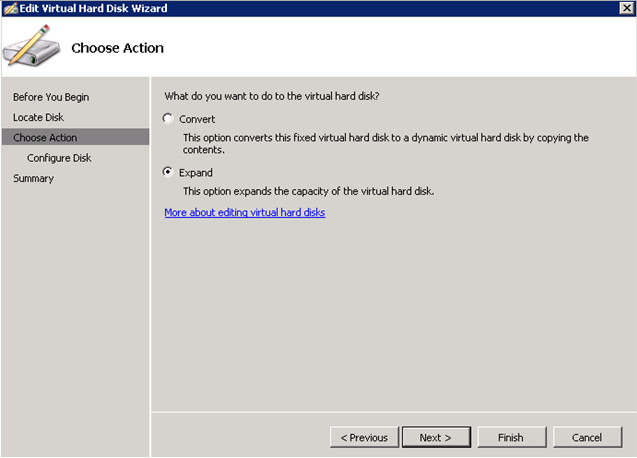This screenshot has height=458, width=637.
Task: Click the wizard icon in the title bar
Action: click(10, 9)
